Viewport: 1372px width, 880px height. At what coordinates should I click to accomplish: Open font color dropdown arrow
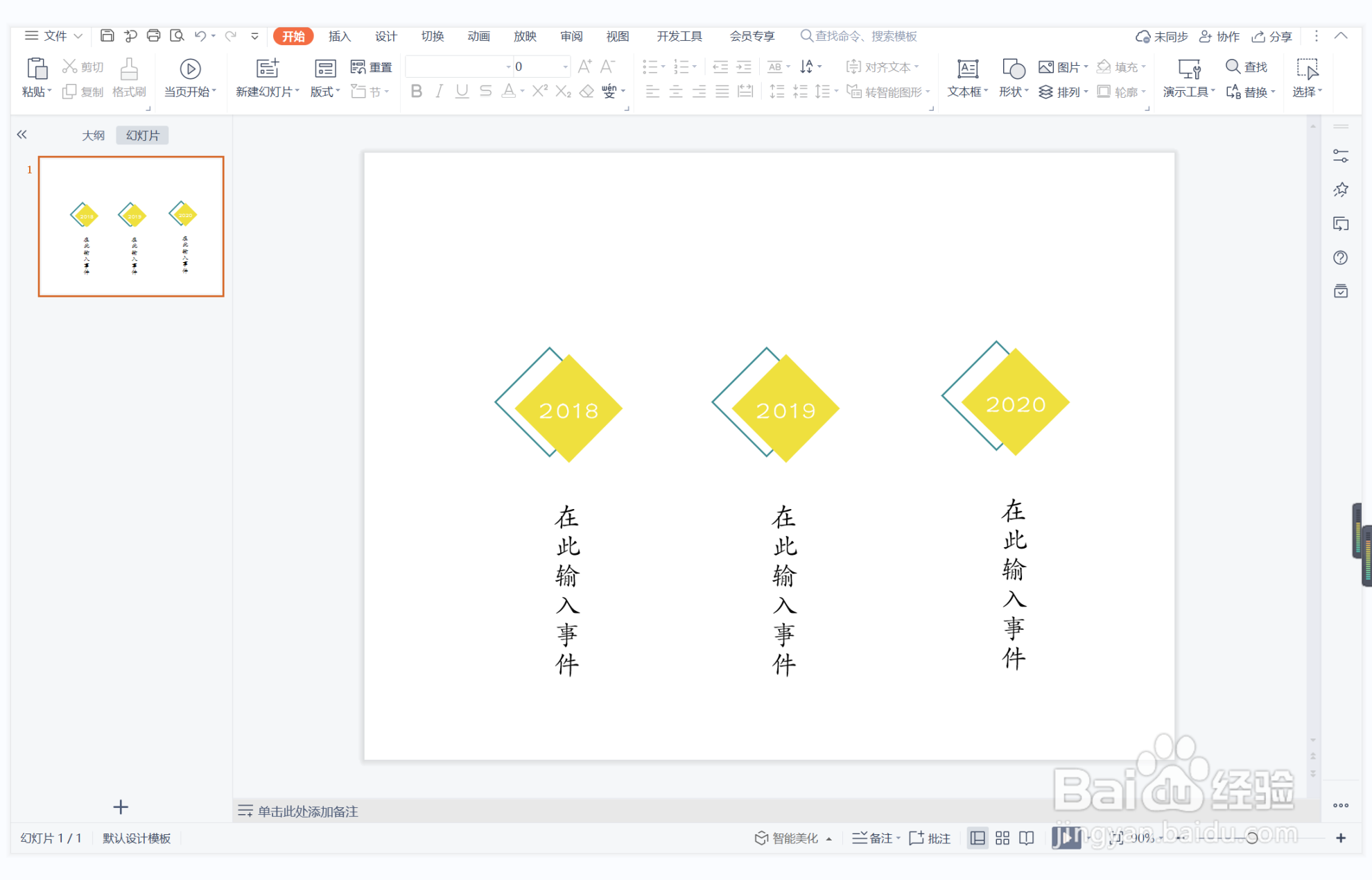pos(523,92)
